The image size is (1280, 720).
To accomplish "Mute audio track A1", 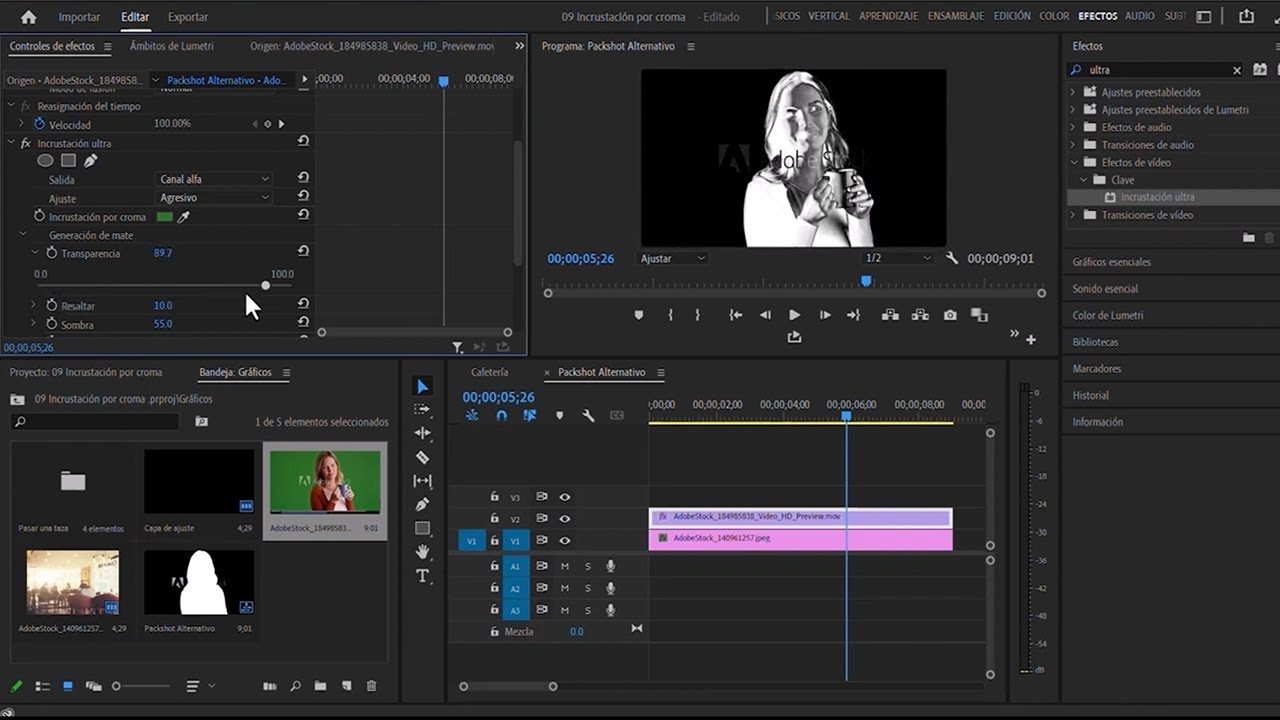I will (x=564, y=566).
